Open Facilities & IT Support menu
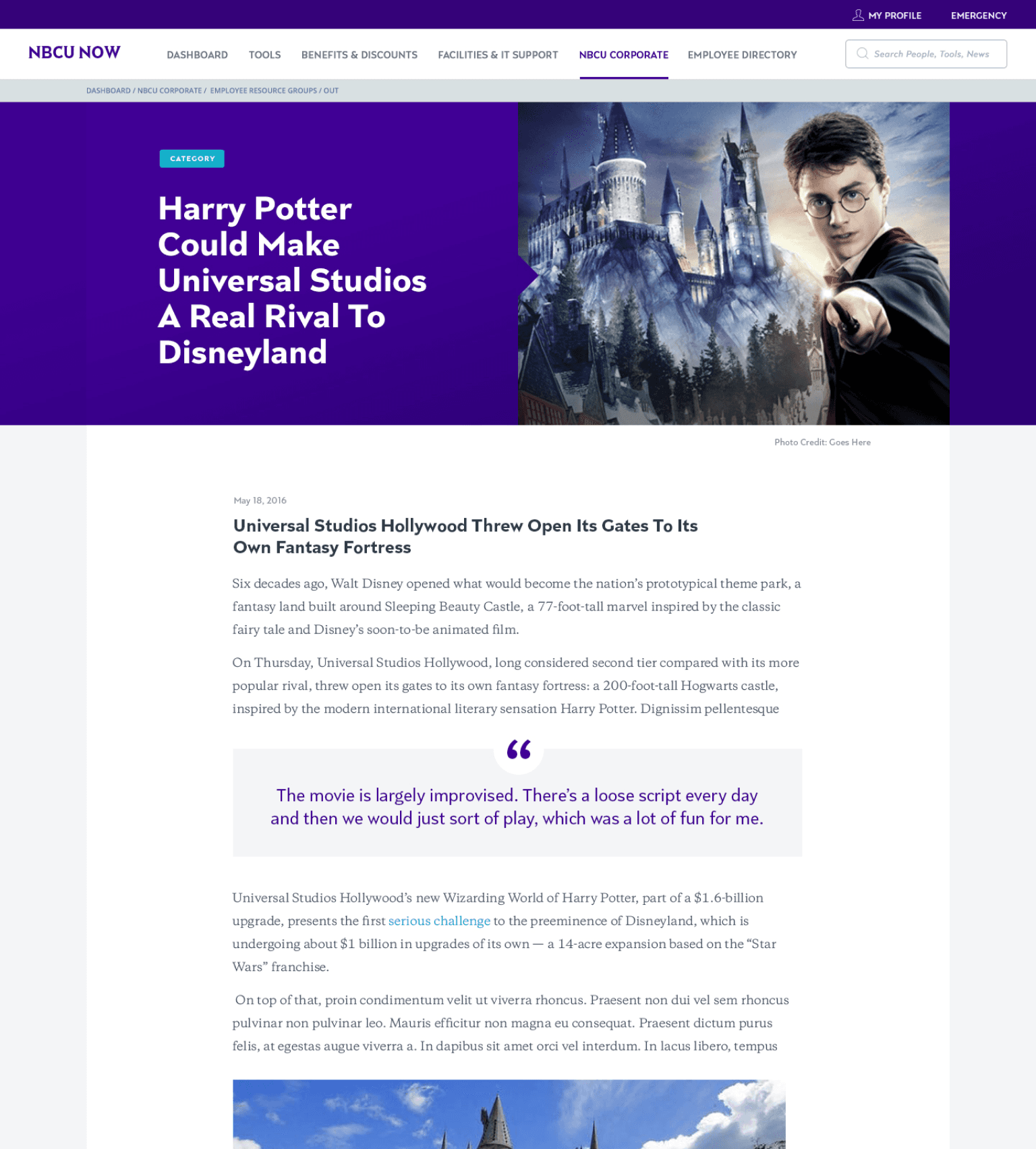Viewport: 1036px width, 1149px height. pyautogui.click(x=498, y=55)
